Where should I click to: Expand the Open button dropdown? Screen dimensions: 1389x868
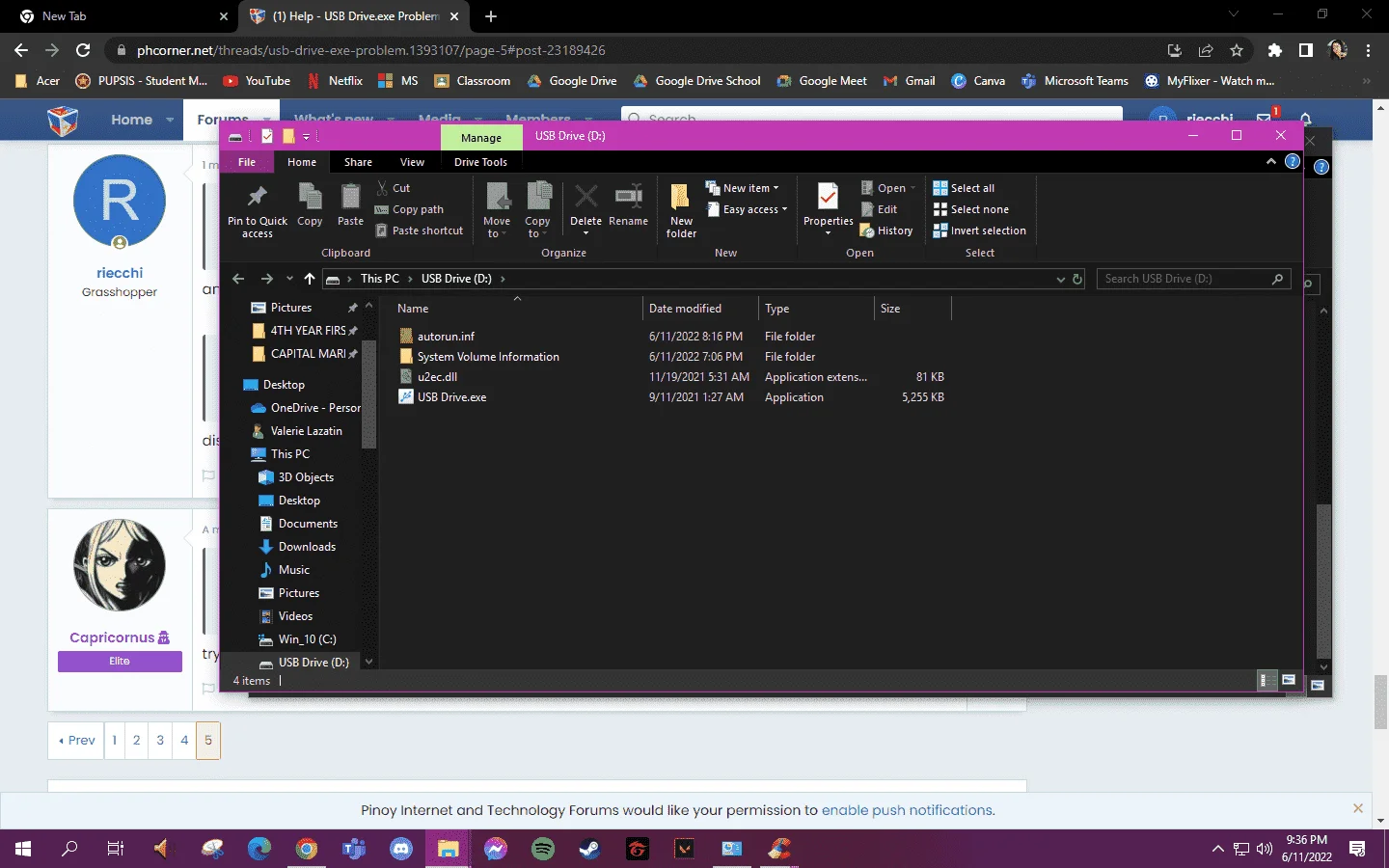[x=912, y=188]
